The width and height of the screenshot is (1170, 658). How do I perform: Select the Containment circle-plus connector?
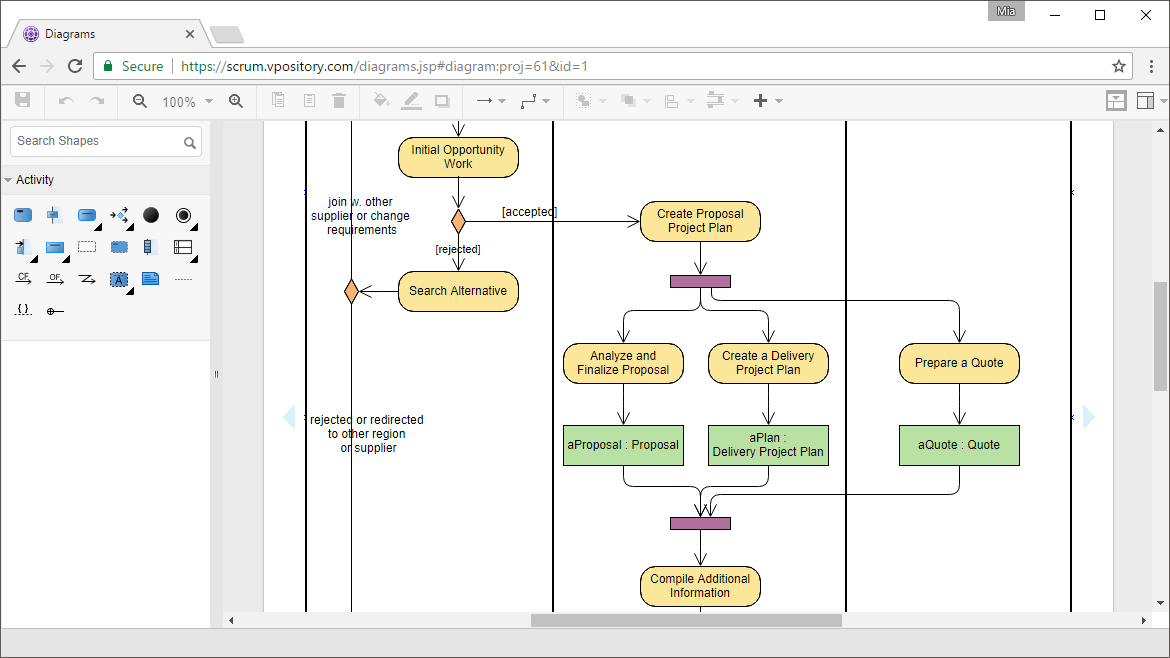tap(55, 311)
